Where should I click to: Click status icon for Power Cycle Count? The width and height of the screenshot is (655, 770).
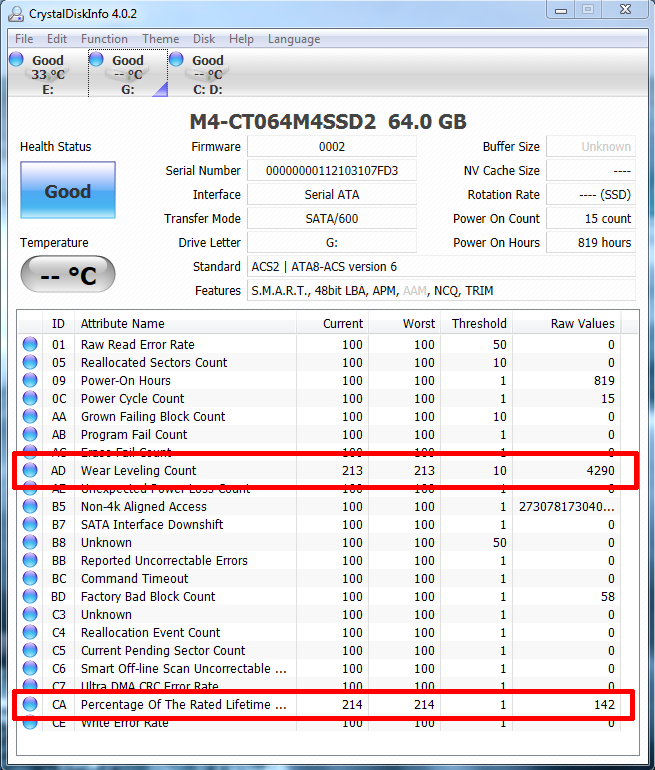pos(30,398)
